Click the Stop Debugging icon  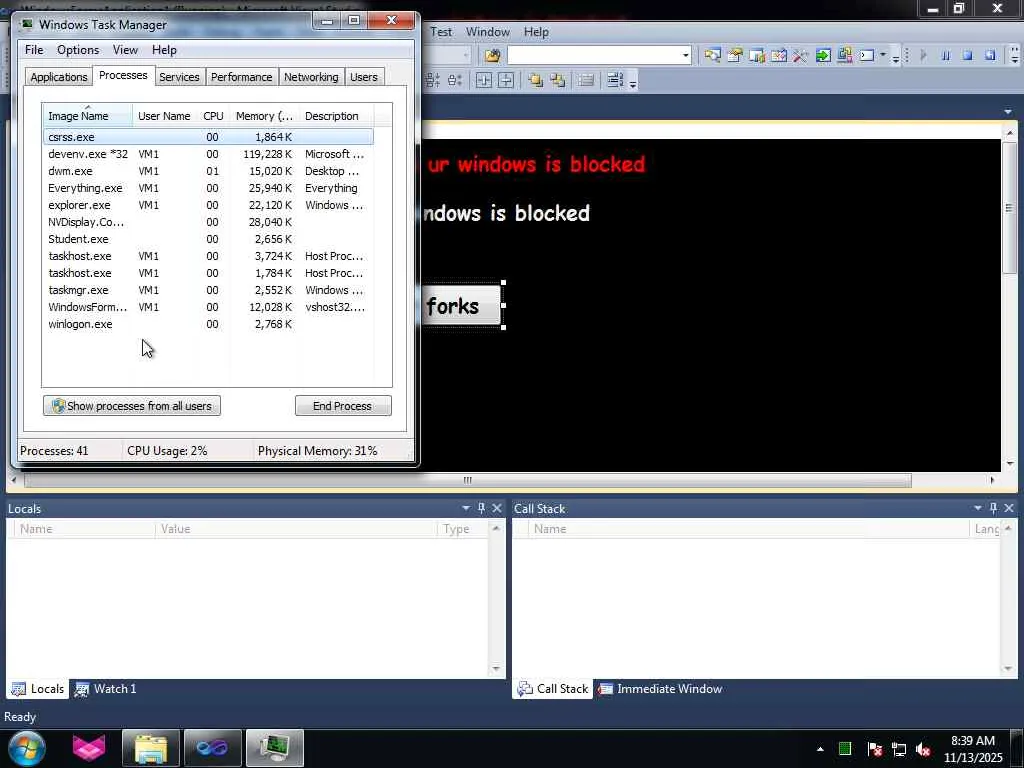[x=968, y=56]
